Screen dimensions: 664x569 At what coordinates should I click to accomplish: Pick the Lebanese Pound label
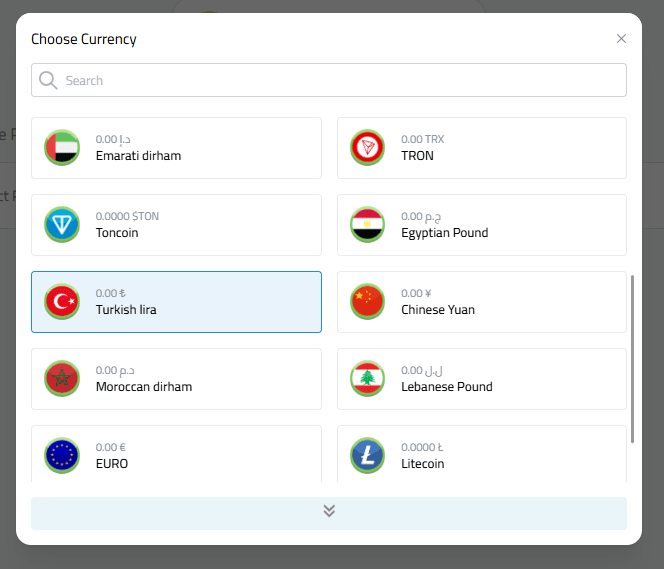pos(447,387)
